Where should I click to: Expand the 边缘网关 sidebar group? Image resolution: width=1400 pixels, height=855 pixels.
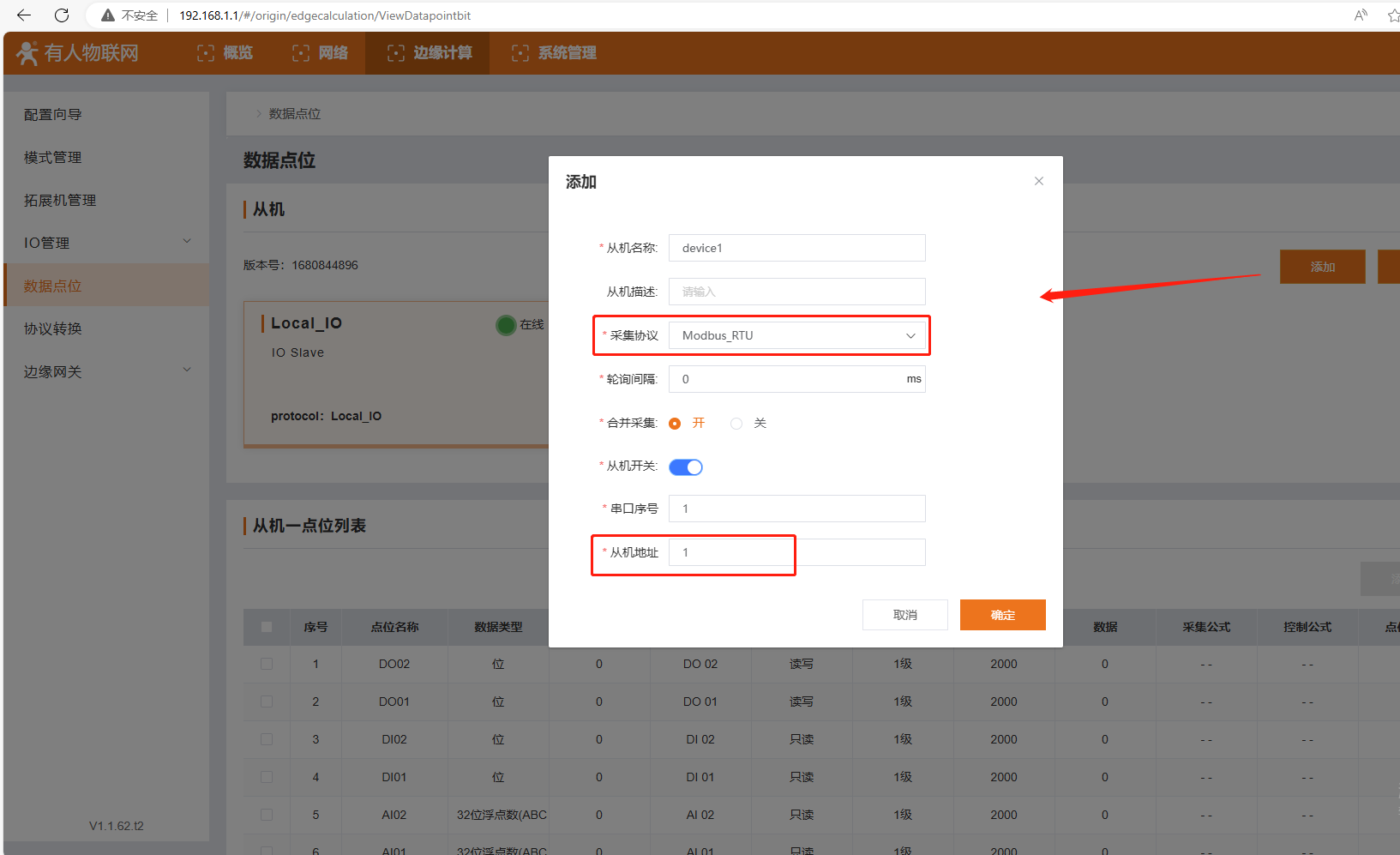click(x=106, y=371)
